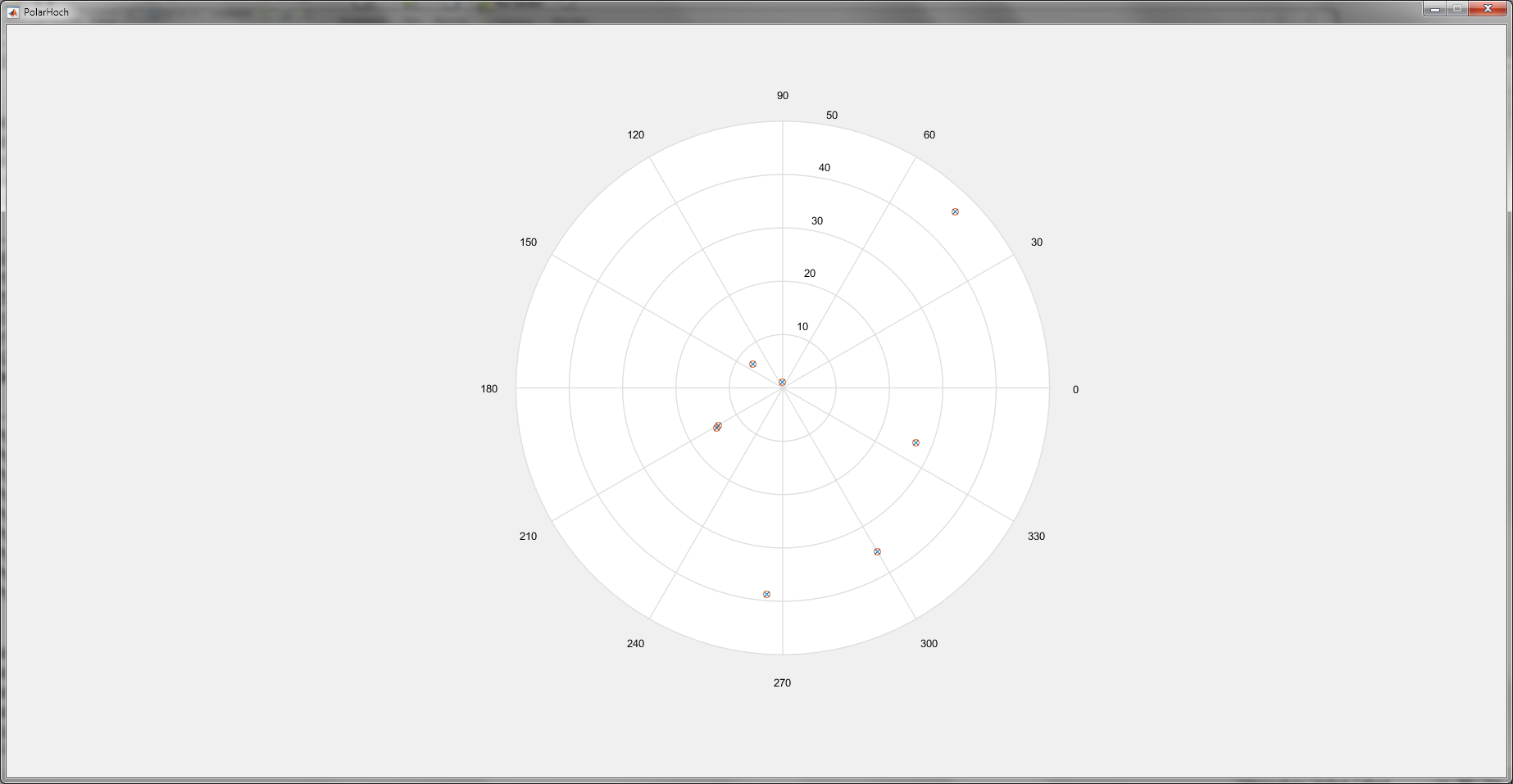Select the radial tick label 50
1513x784 pixels.
click(x=832, y=116)
